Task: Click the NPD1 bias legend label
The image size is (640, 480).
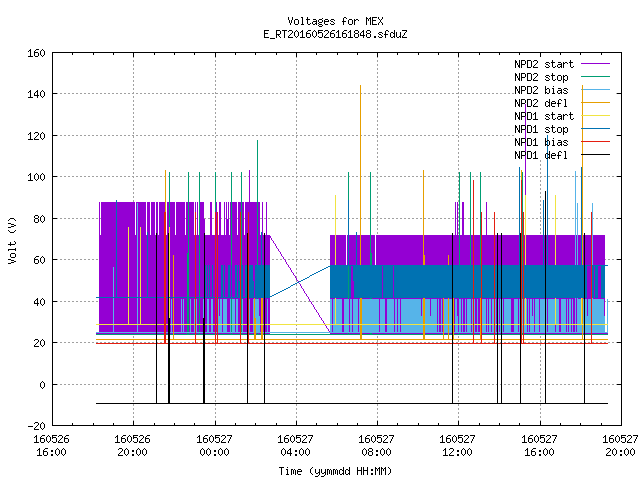Action: (541, 142)
